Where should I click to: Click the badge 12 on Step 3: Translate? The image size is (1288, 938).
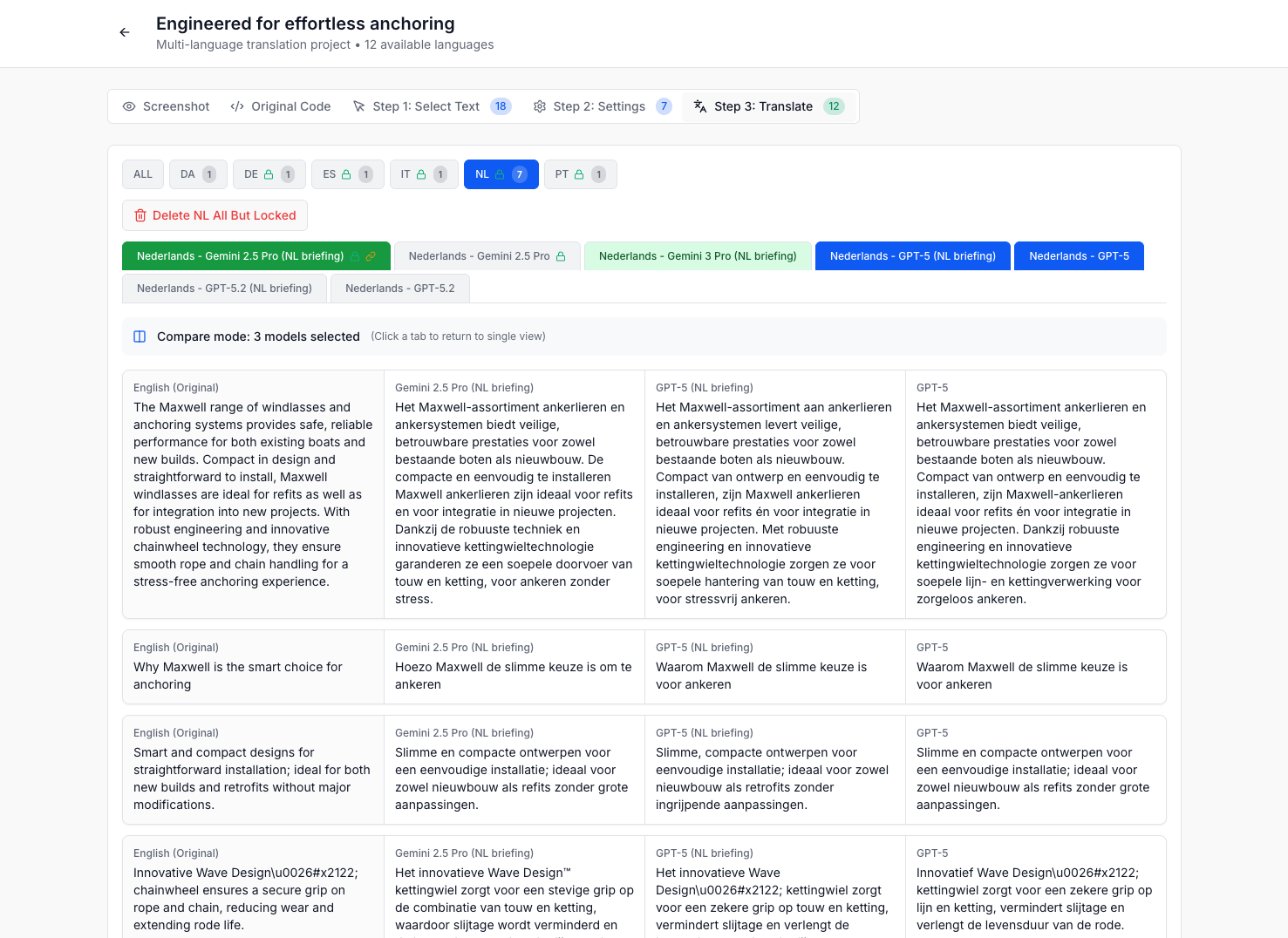point(835,106)
